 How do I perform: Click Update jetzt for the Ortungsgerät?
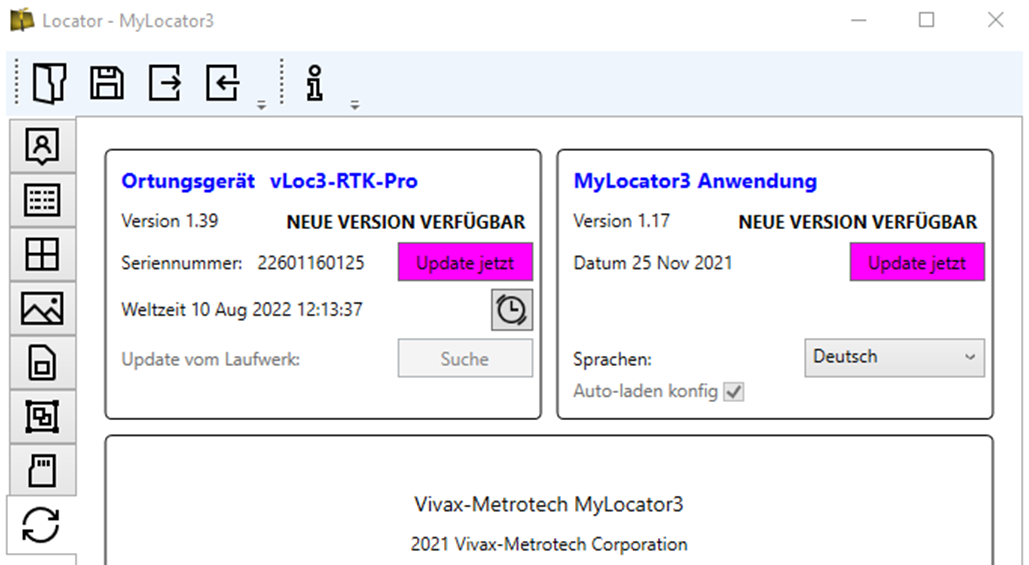click(465, 262)
